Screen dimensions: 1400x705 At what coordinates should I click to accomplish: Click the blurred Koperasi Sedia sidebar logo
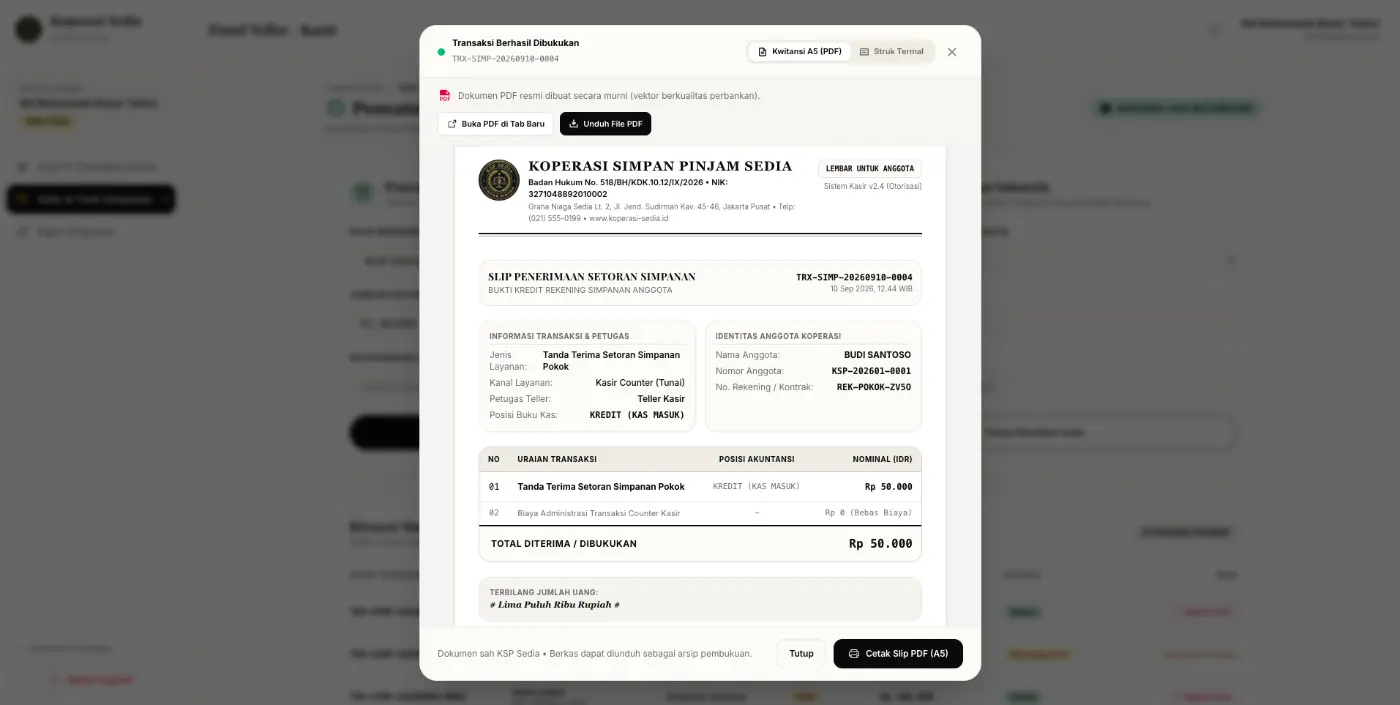(29, 29)
